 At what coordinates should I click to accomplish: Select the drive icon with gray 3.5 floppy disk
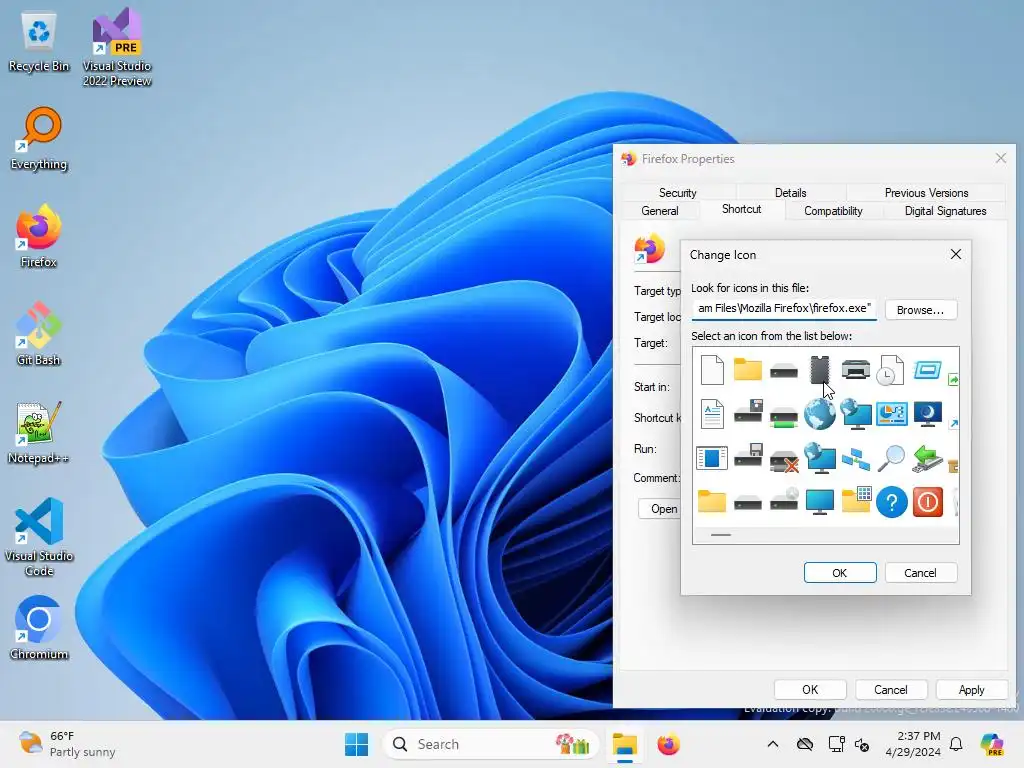pyautogui.click(x=748, y=455)
